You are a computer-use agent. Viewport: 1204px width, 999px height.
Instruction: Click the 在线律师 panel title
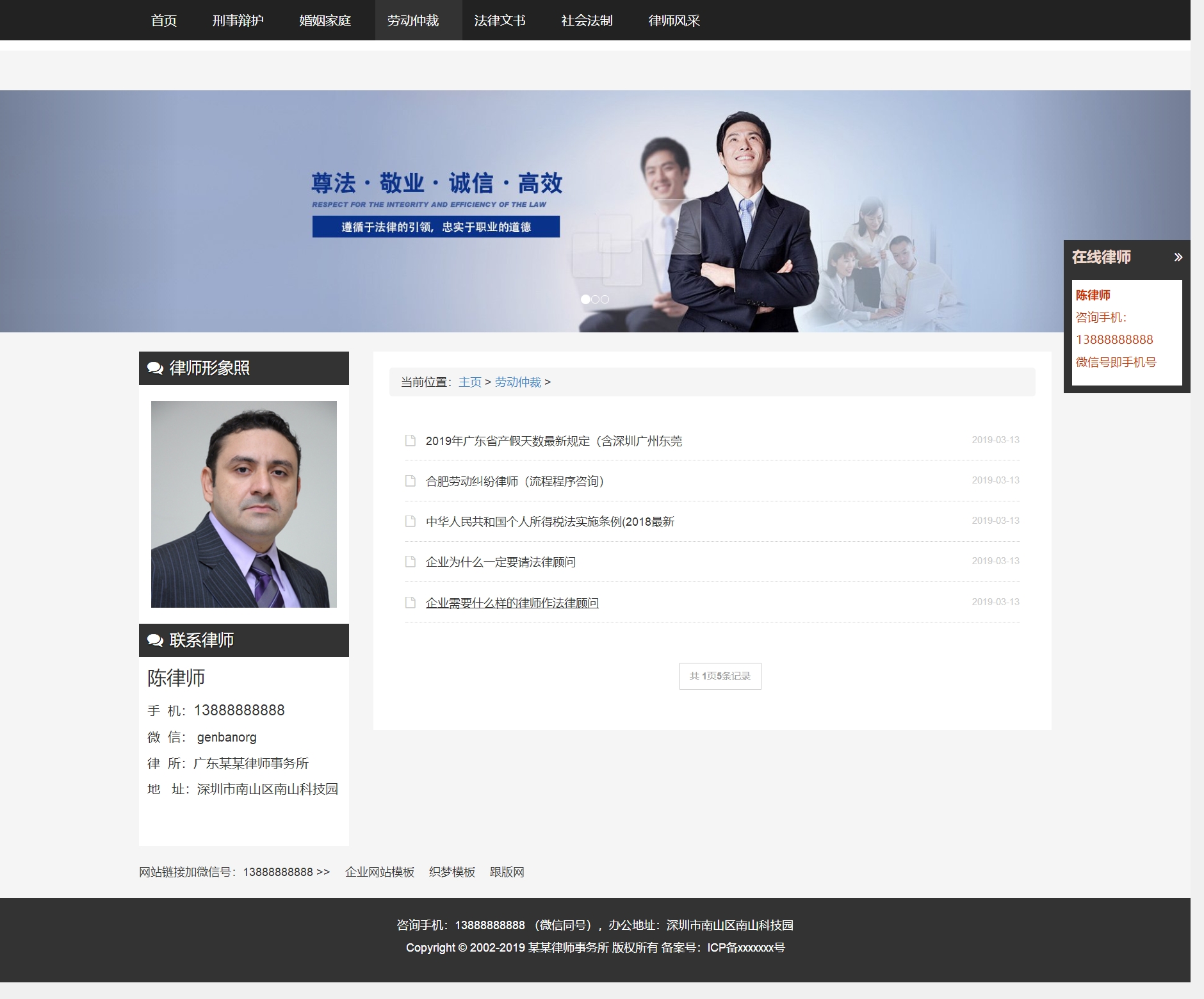pos(1102,257)
